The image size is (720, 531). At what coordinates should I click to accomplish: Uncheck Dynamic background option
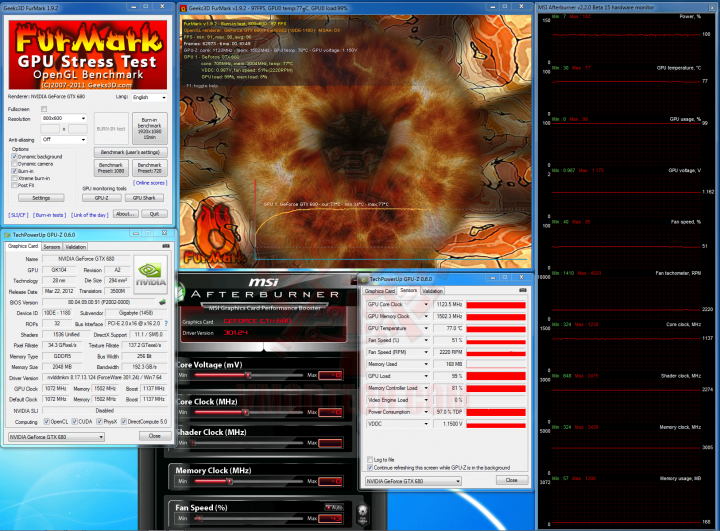point(14,157)
